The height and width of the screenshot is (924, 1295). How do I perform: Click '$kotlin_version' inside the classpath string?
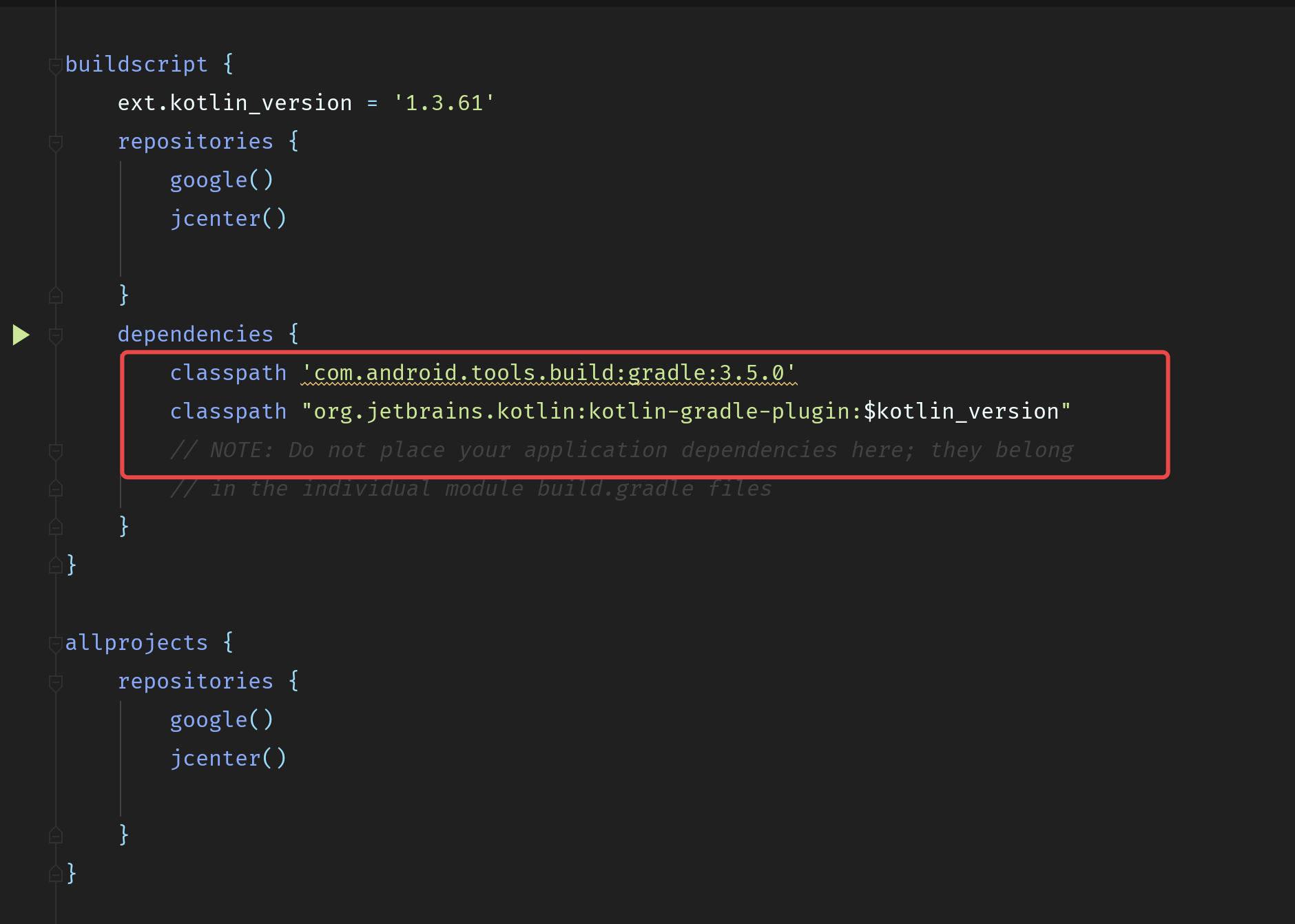pos(961,411)
